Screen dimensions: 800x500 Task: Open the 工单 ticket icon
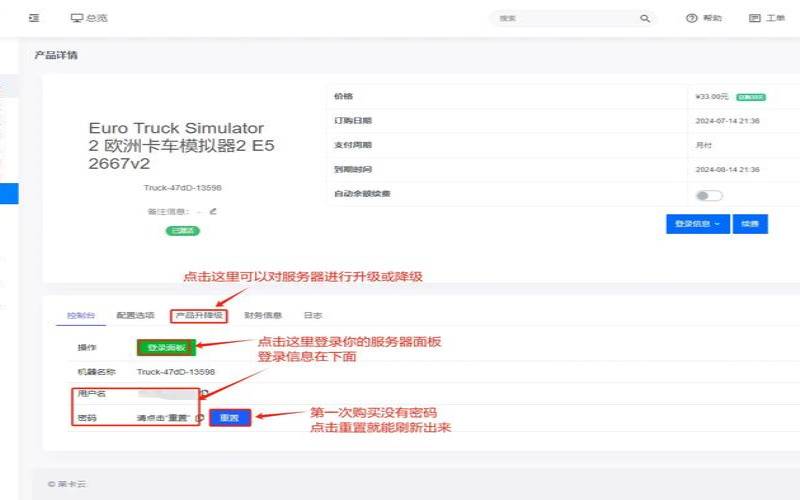[x=755, y=18]
